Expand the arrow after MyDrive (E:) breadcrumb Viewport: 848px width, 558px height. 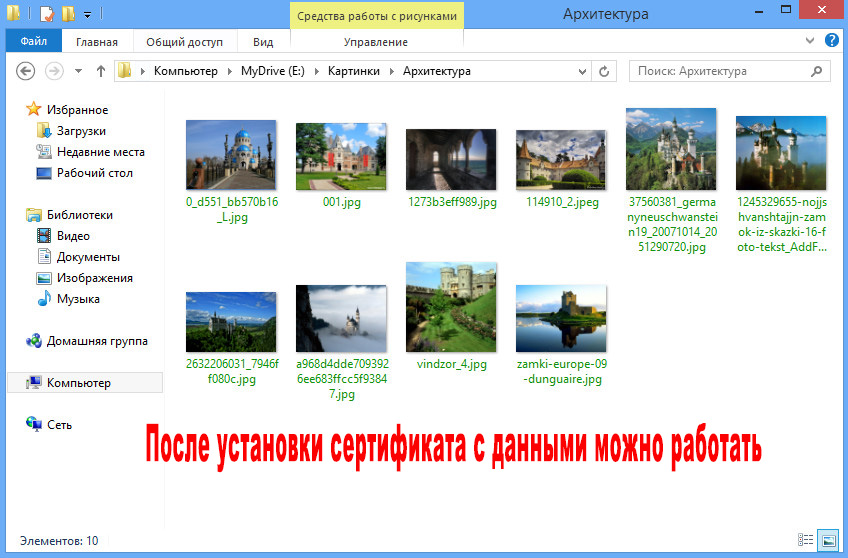(316, 71)
